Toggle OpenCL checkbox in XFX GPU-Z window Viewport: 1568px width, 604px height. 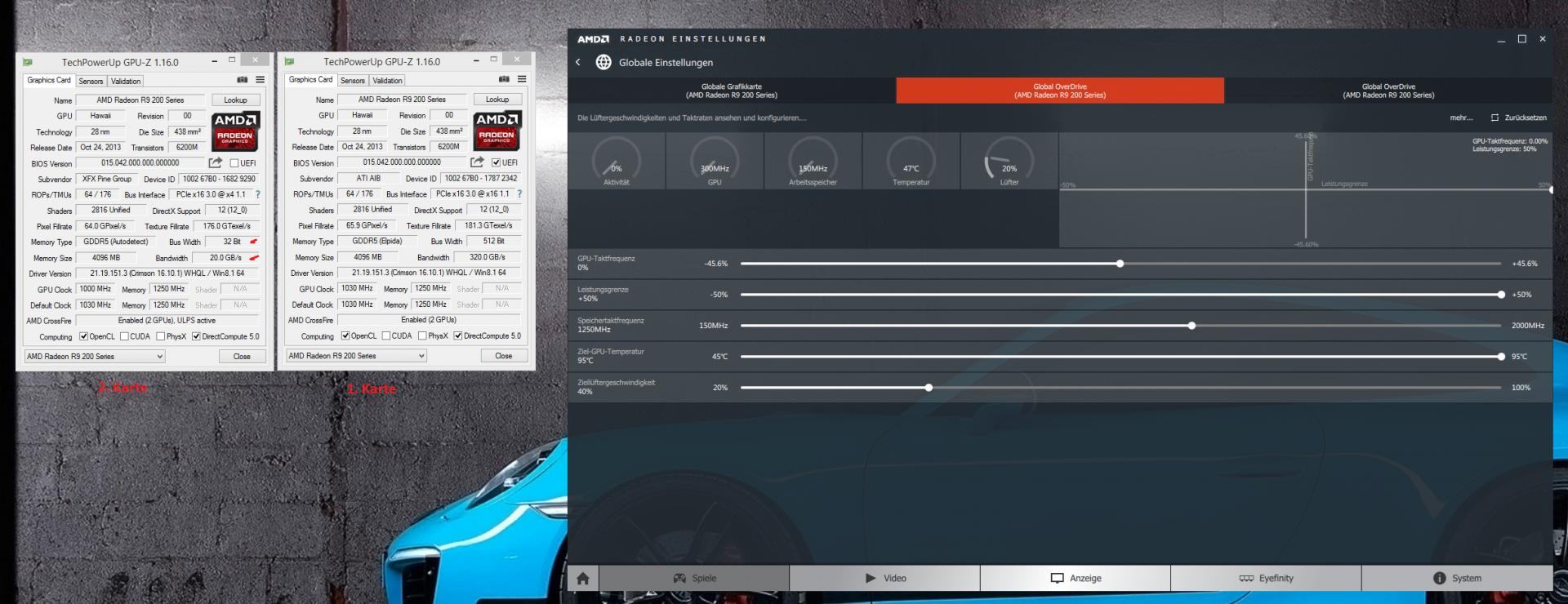pyautogui.click(x=83, y=336)
